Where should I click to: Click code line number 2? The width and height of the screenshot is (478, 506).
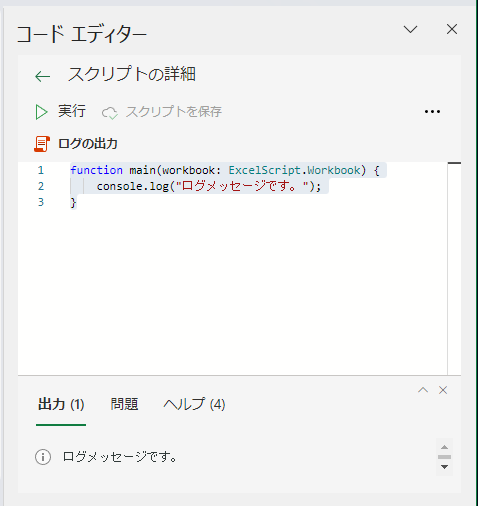(41, 186)
